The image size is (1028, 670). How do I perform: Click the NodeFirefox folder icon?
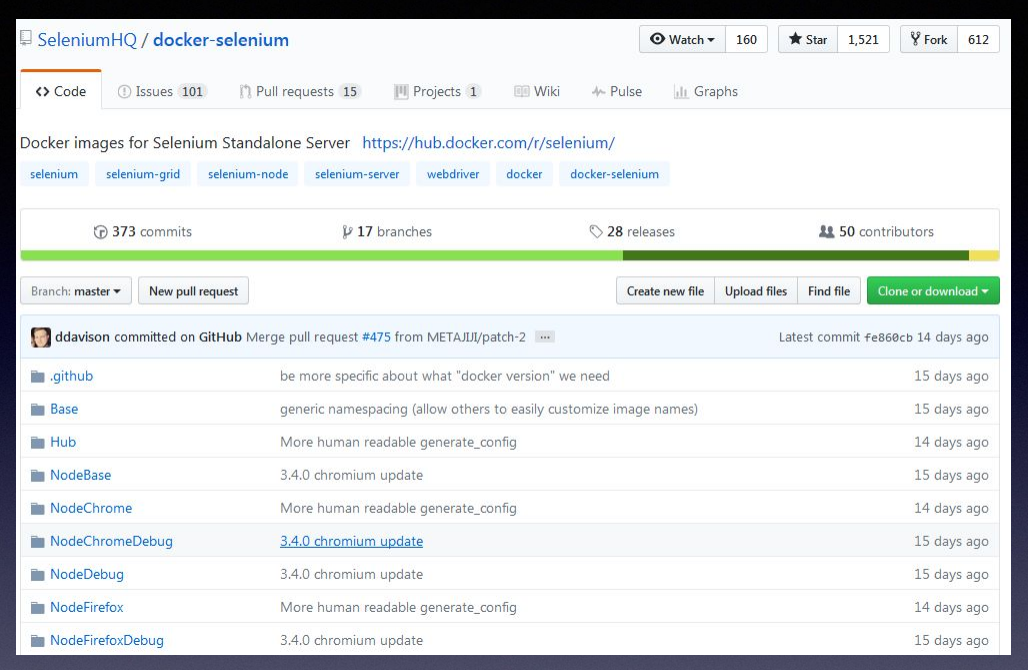(37, 608)
